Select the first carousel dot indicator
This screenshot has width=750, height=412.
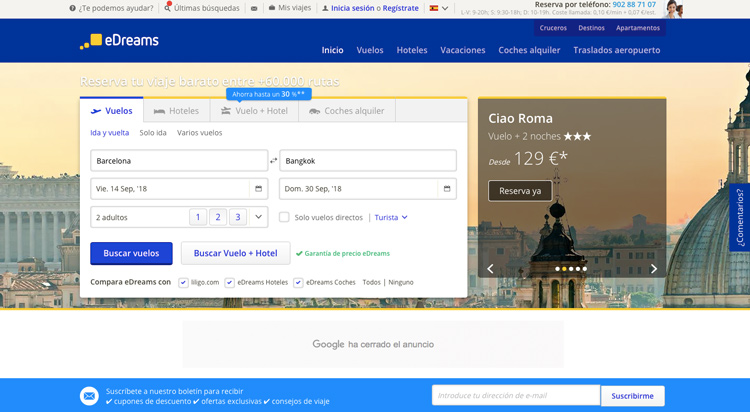pos(557,269)
